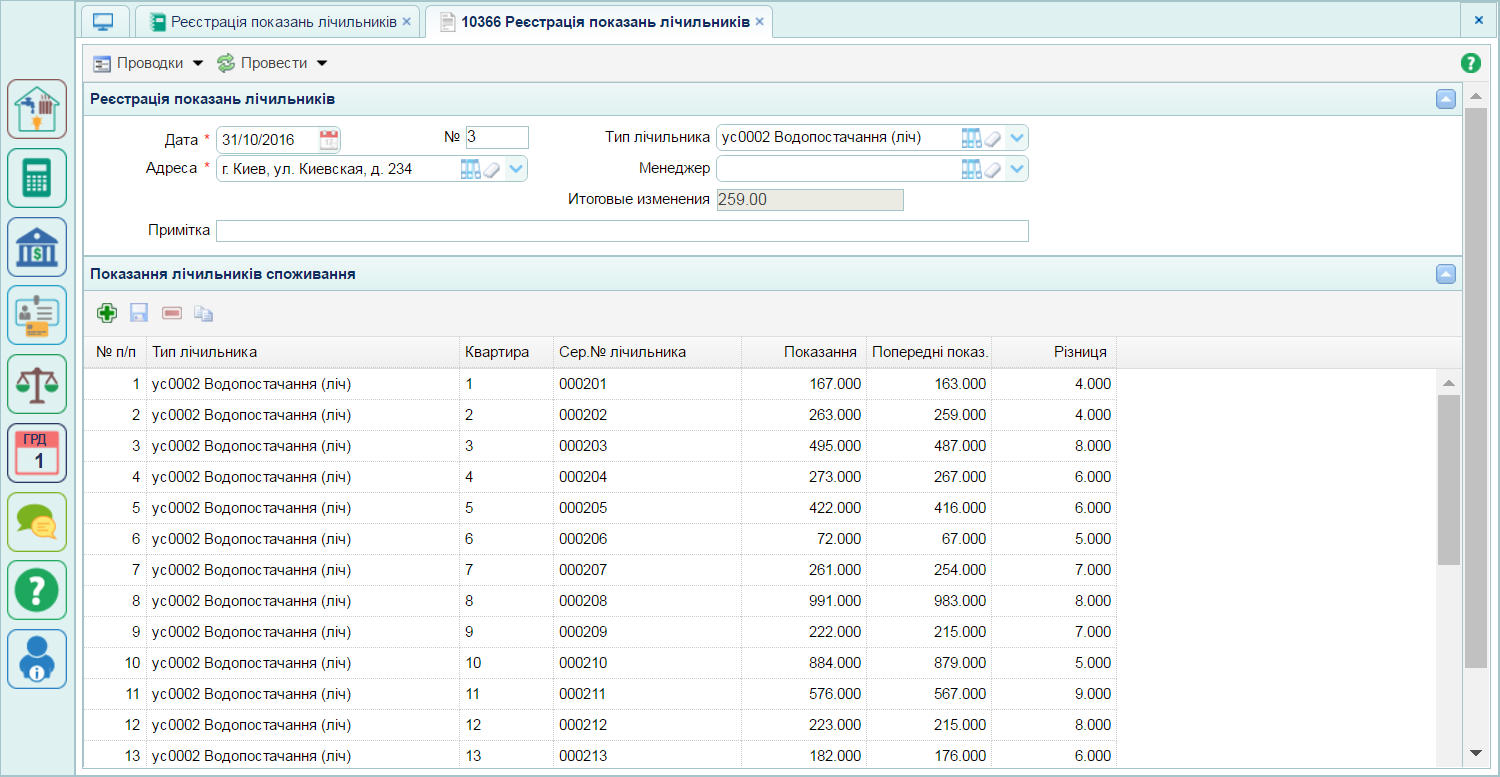Click the Итоговые изменения value field
Viewport: 1500px width, 777px height.
click(810, 200)
